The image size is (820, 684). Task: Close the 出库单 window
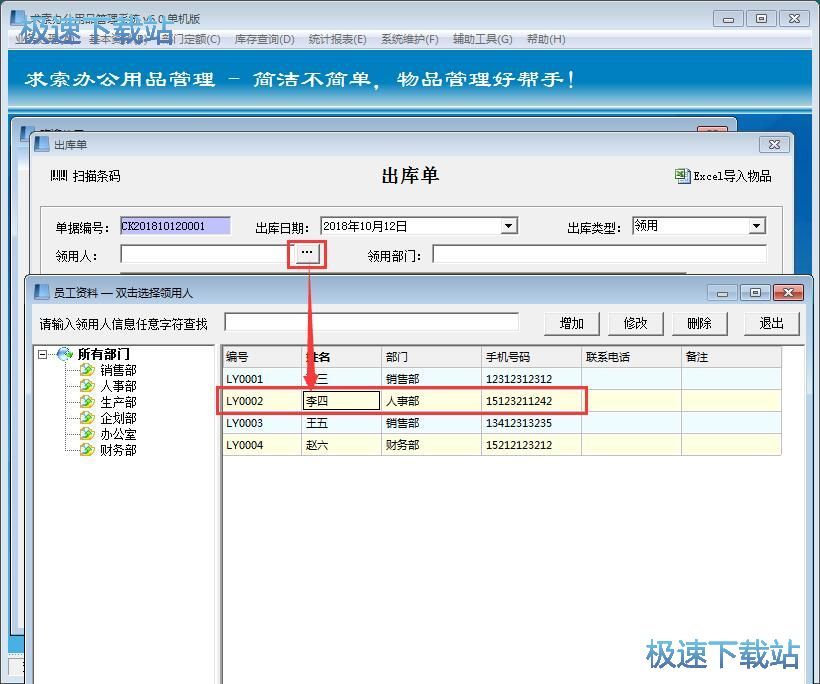[x=774, y=144]
